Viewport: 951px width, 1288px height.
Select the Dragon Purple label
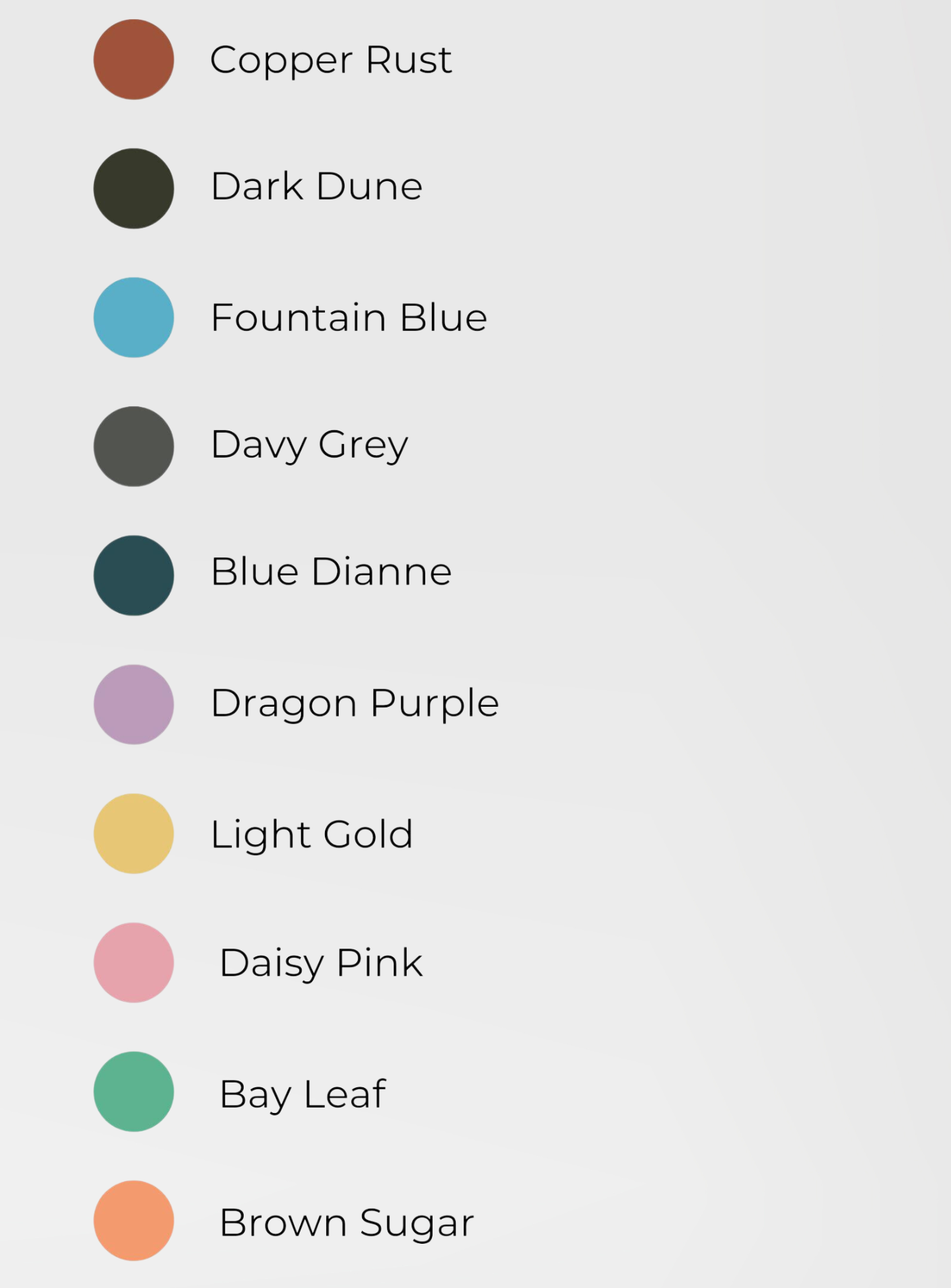point(355,703)
